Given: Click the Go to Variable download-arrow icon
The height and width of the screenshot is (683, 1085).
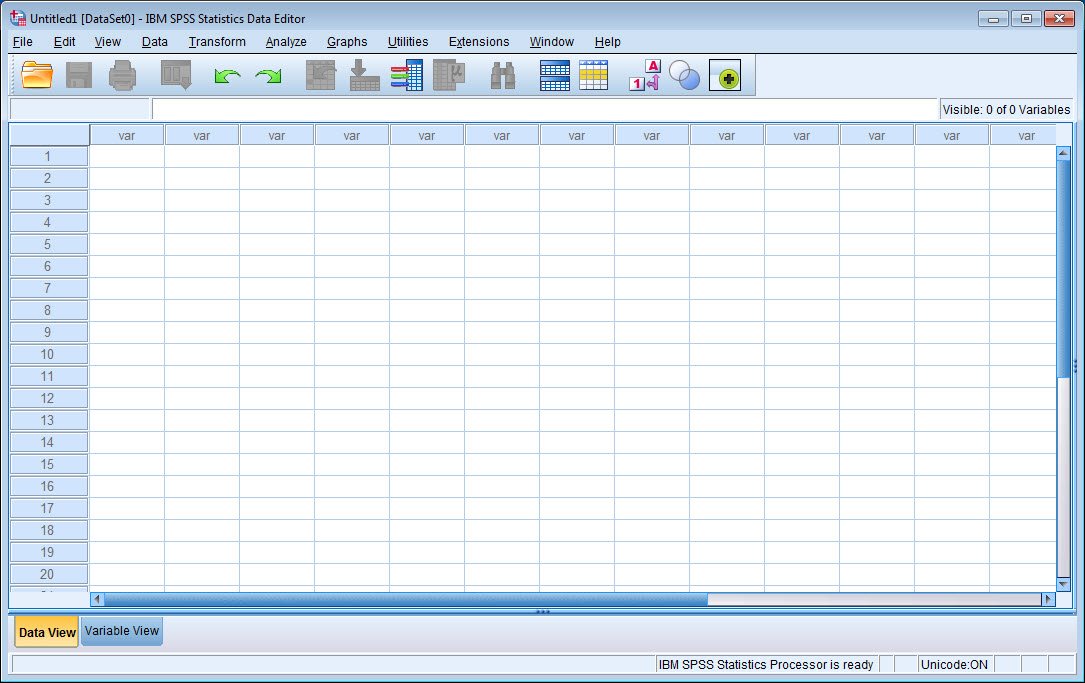Looking at the screenshot, I should [x=364, y=75].
